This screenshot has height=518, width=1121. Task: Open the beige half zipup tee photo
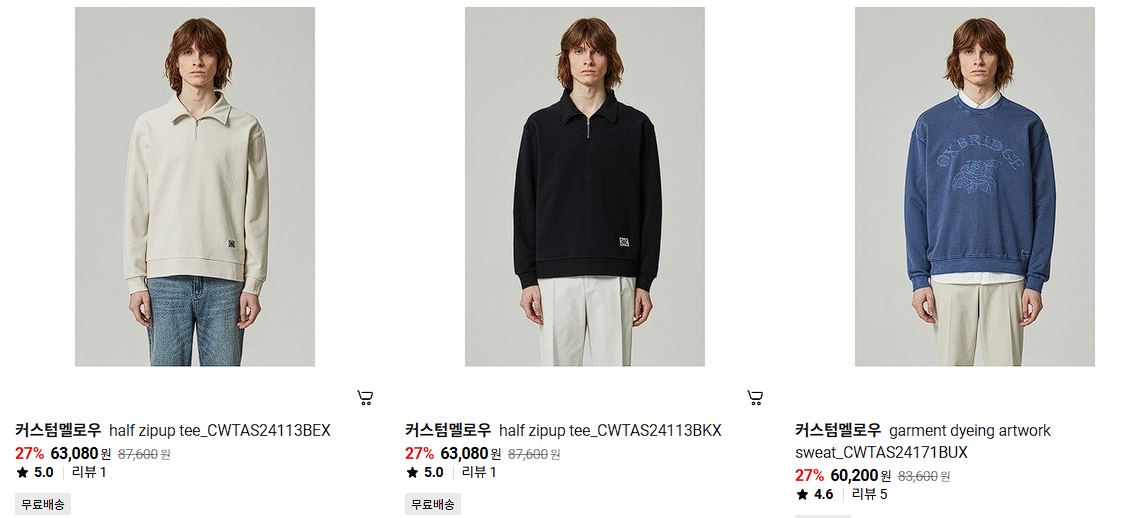tap(195, 186)
